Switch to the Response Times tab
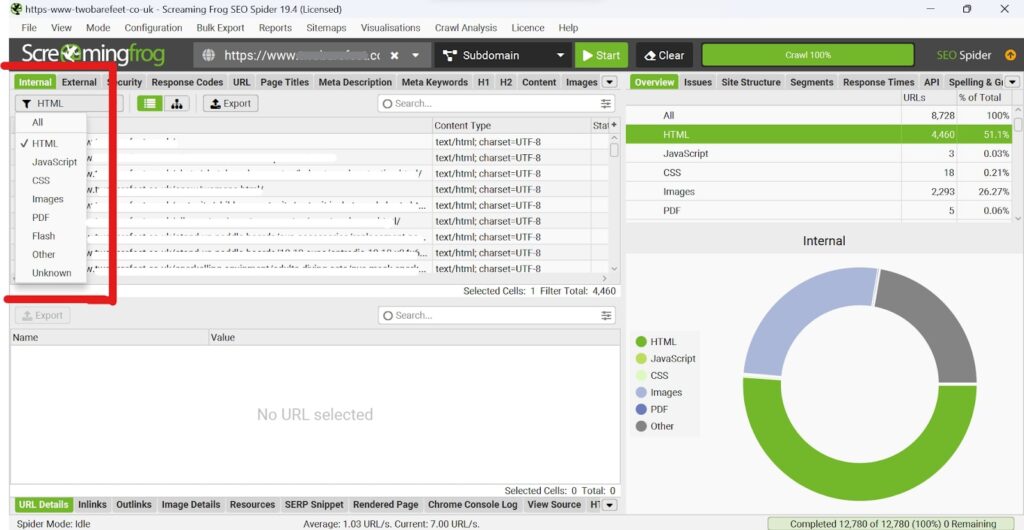The image size is (1024, 530). point(878,82)
